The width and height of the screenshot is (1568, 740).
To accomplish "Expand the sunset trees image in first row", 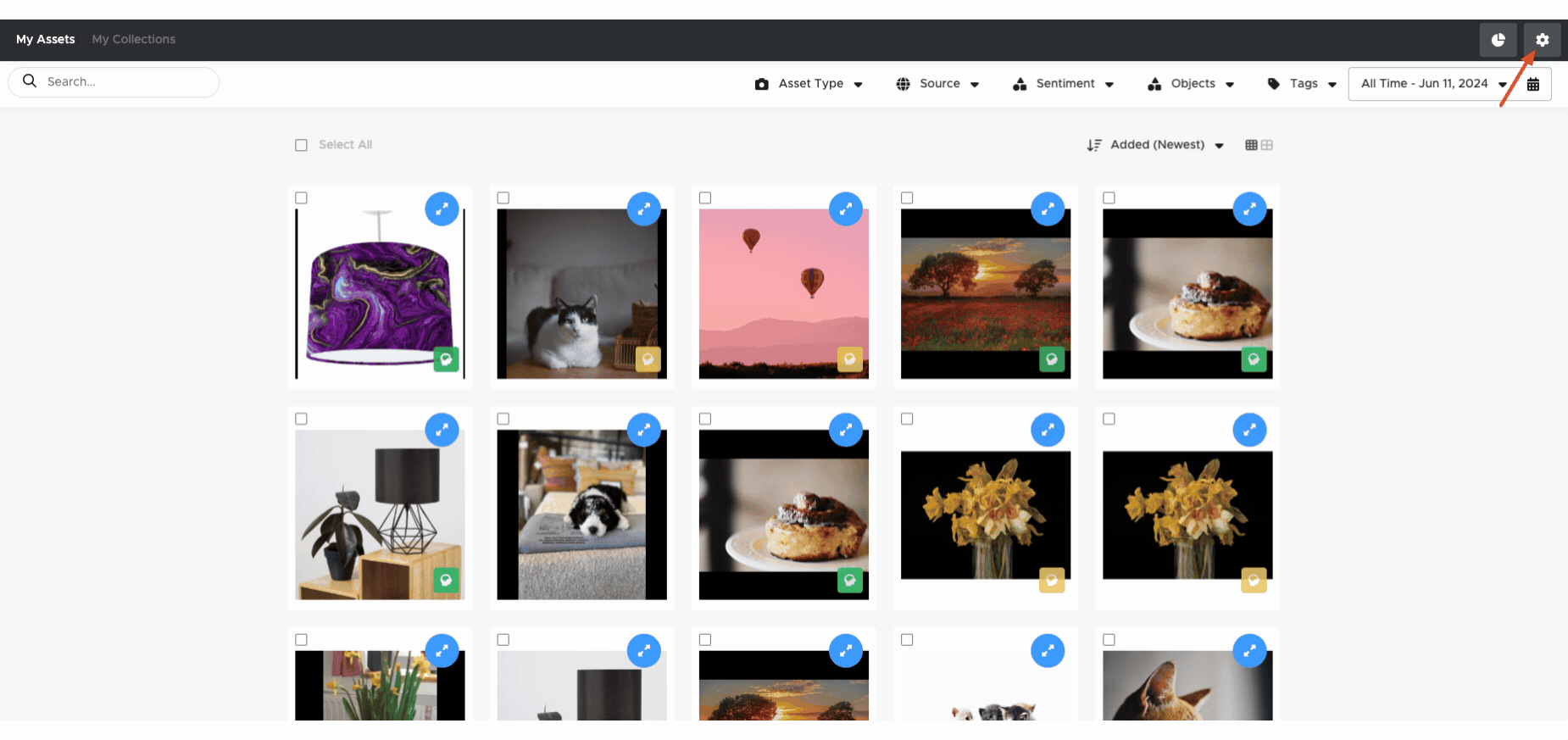I will (x=1048, y=209).
